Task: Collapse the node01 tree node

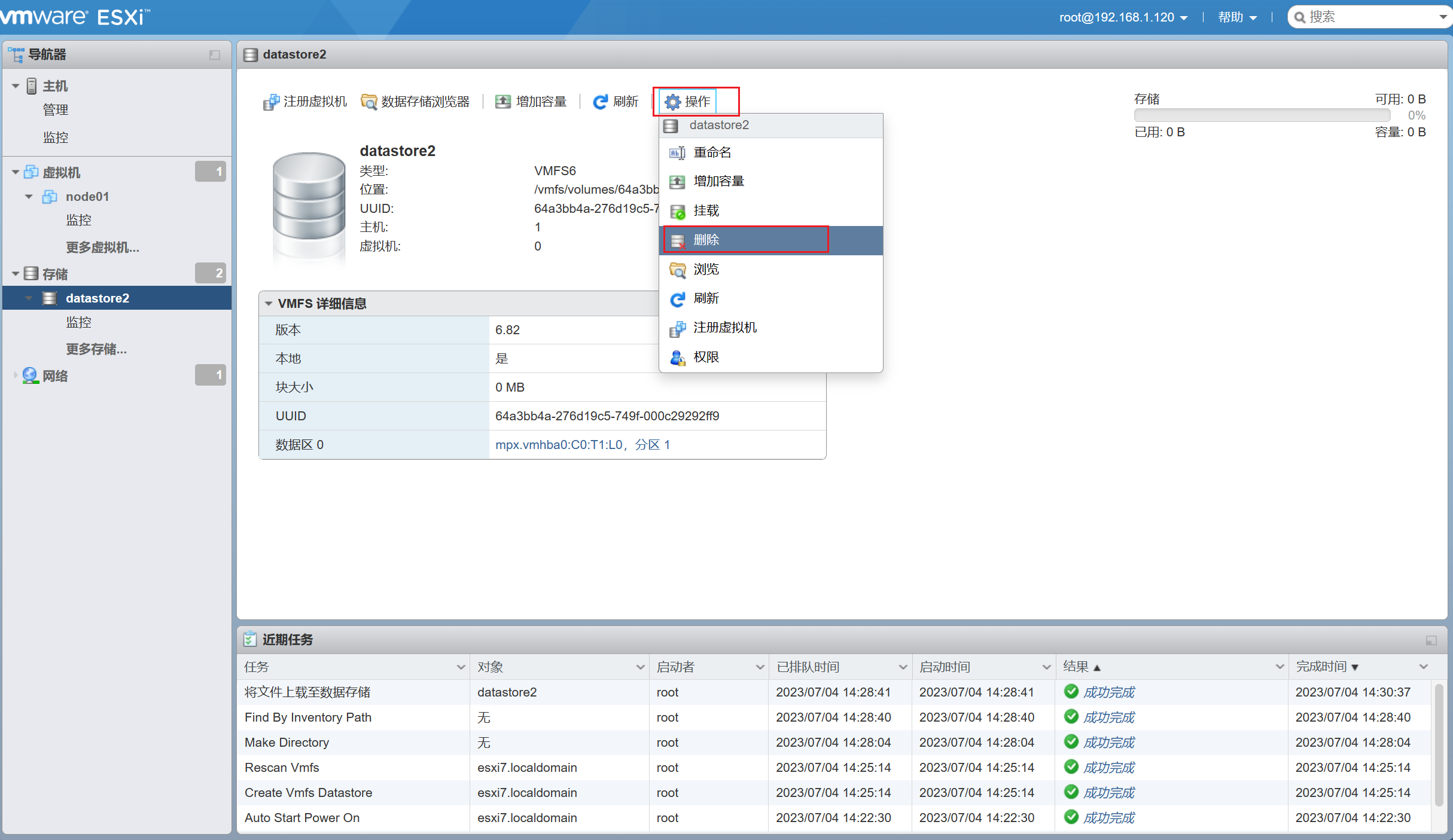Action: click(x=29, y=197)
